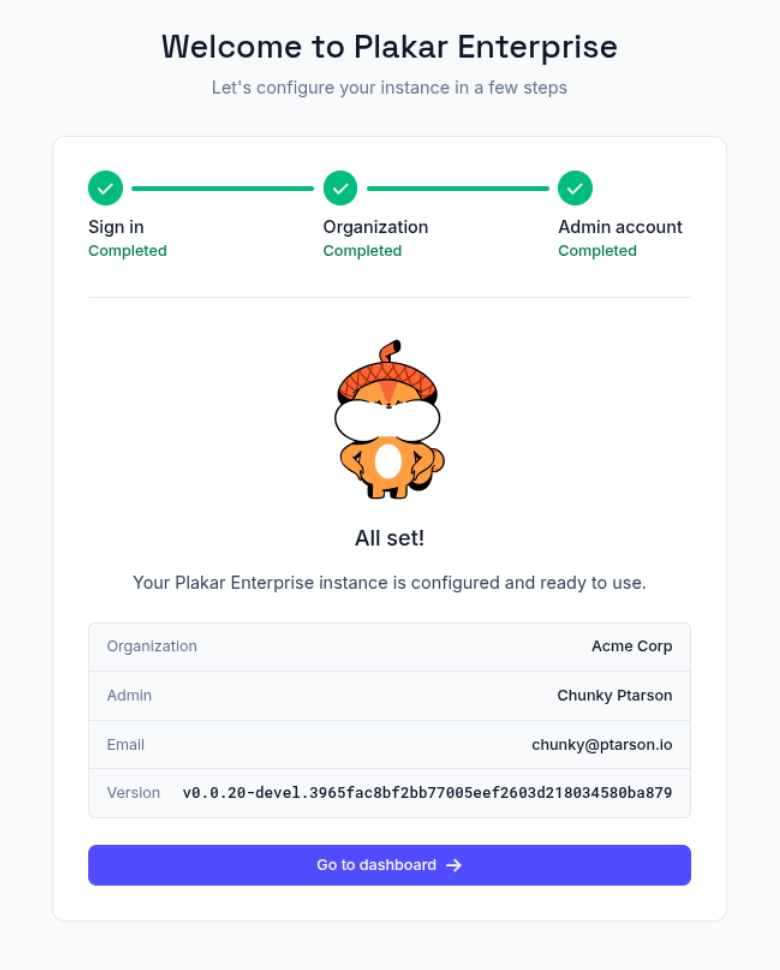Click the Version row label
780x970 pixels.
133,793
